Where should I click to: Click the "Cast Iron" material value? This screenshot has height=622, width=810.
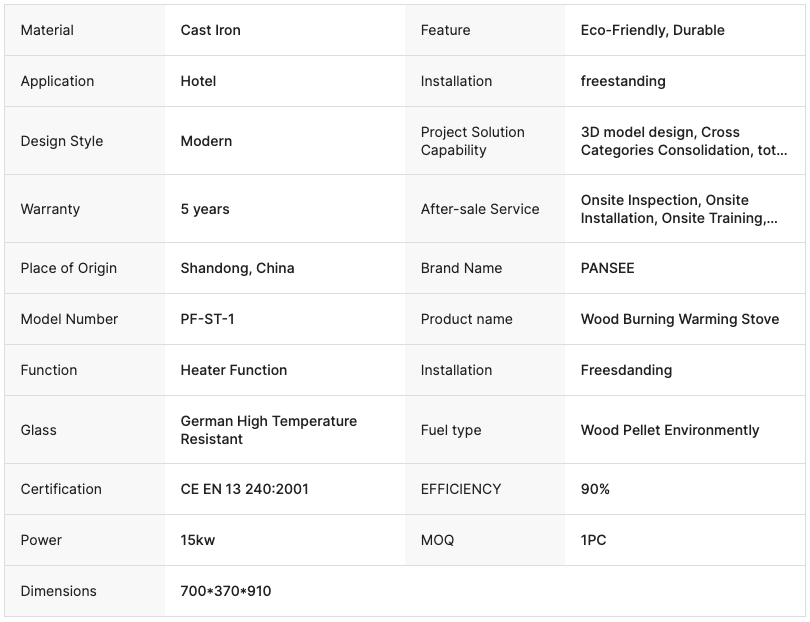click(210, 30)
